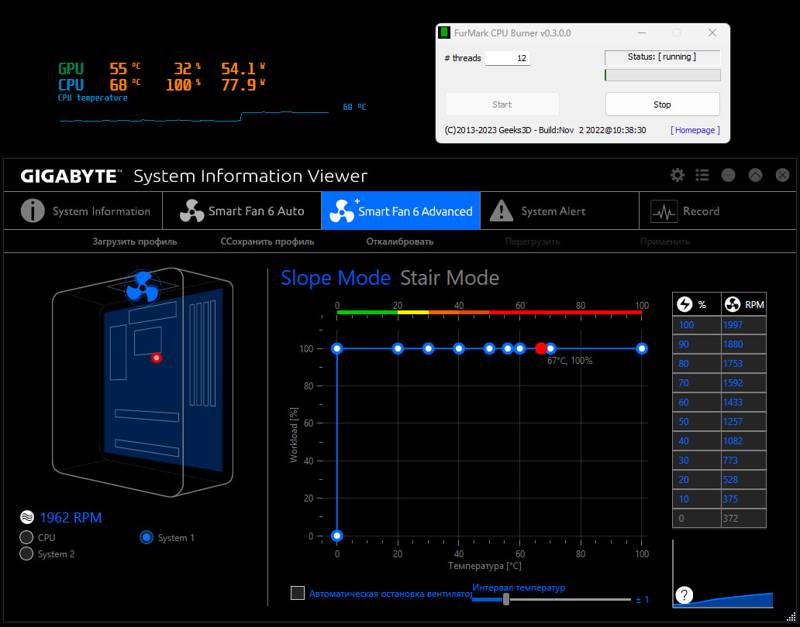Viewport: 800px width, 627px height.
Task: Open the Homepage link in FurMark
Action: tap(695, 130)
